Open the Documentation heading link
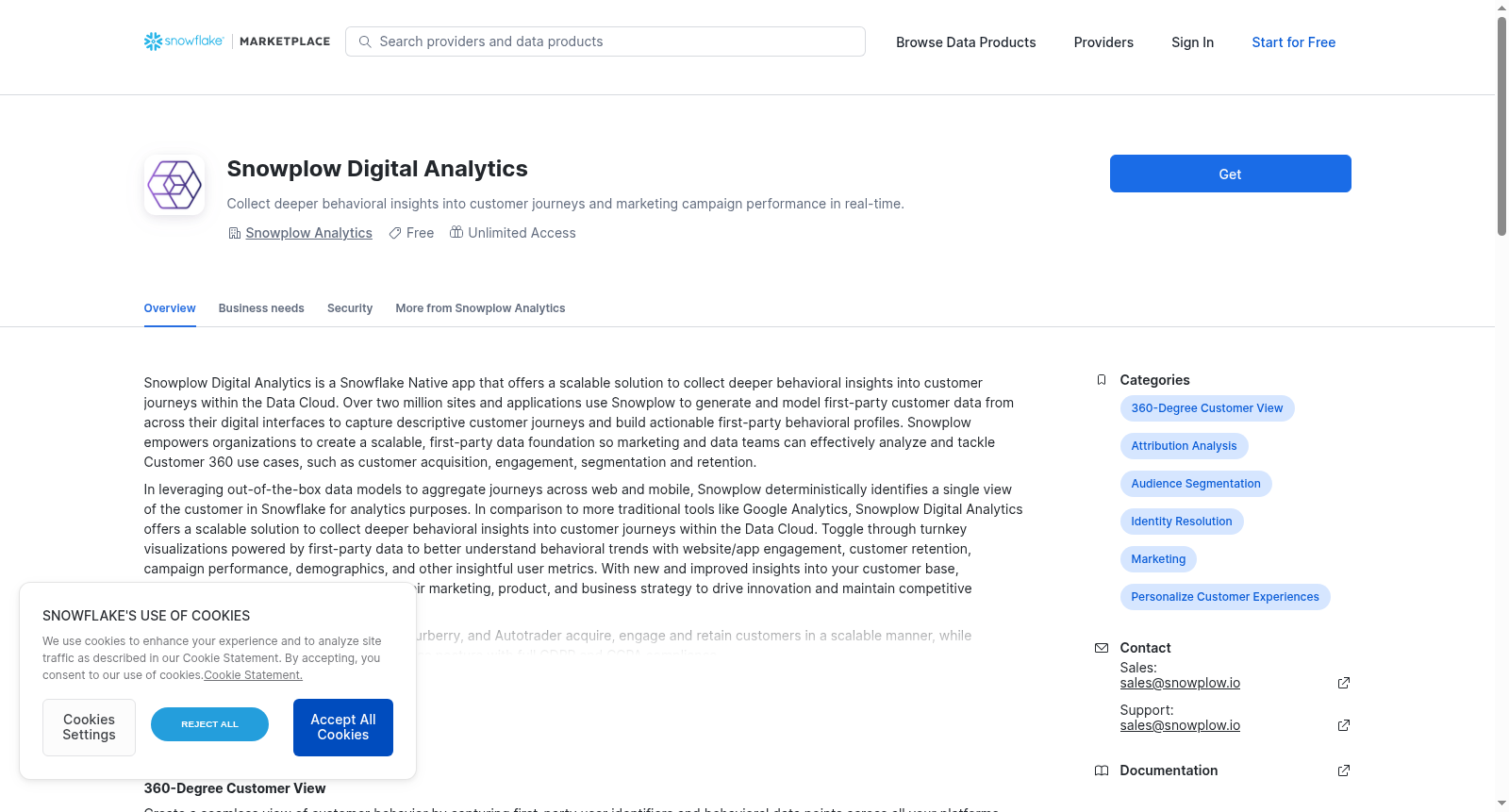 [1169, 771]
